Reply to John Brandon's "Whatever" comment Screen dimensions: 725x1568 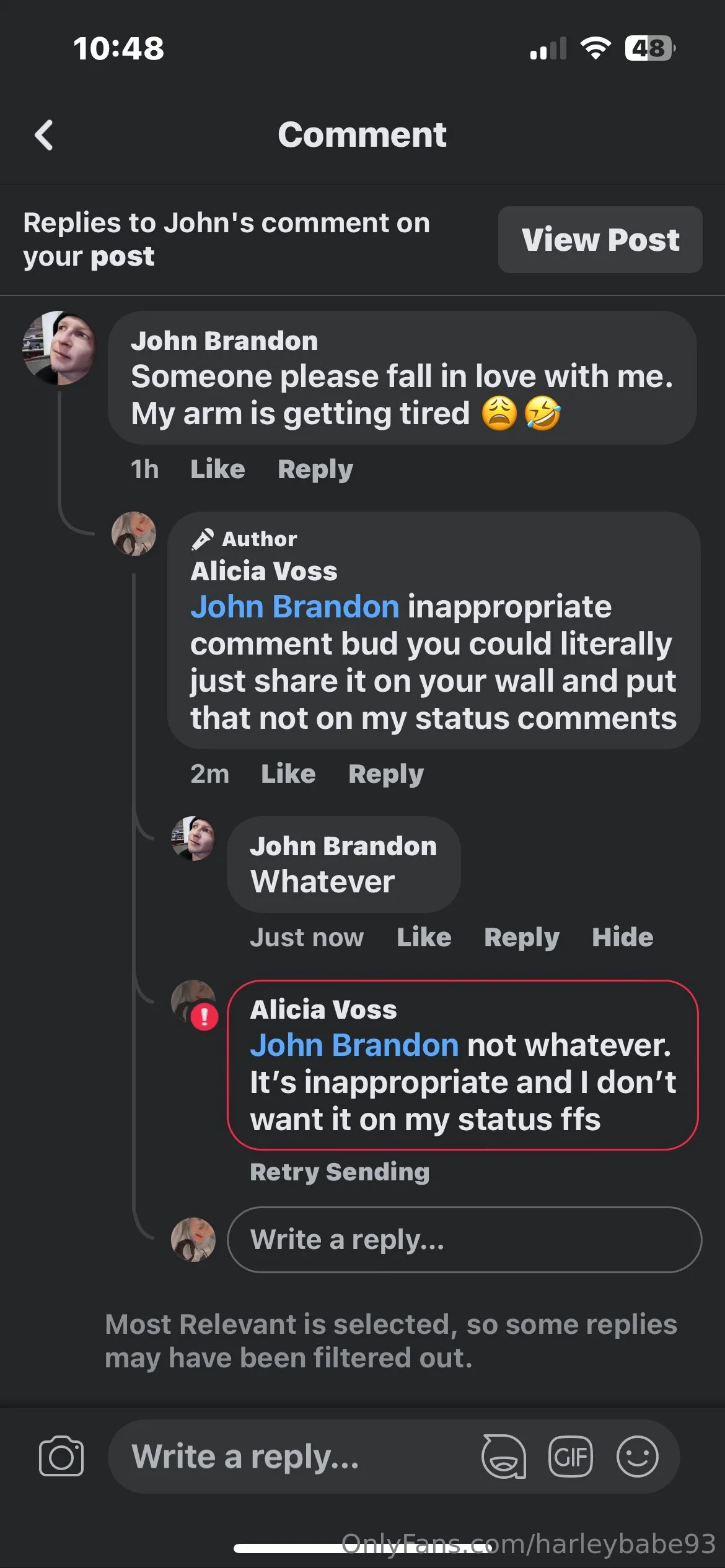tap(521, 937)
